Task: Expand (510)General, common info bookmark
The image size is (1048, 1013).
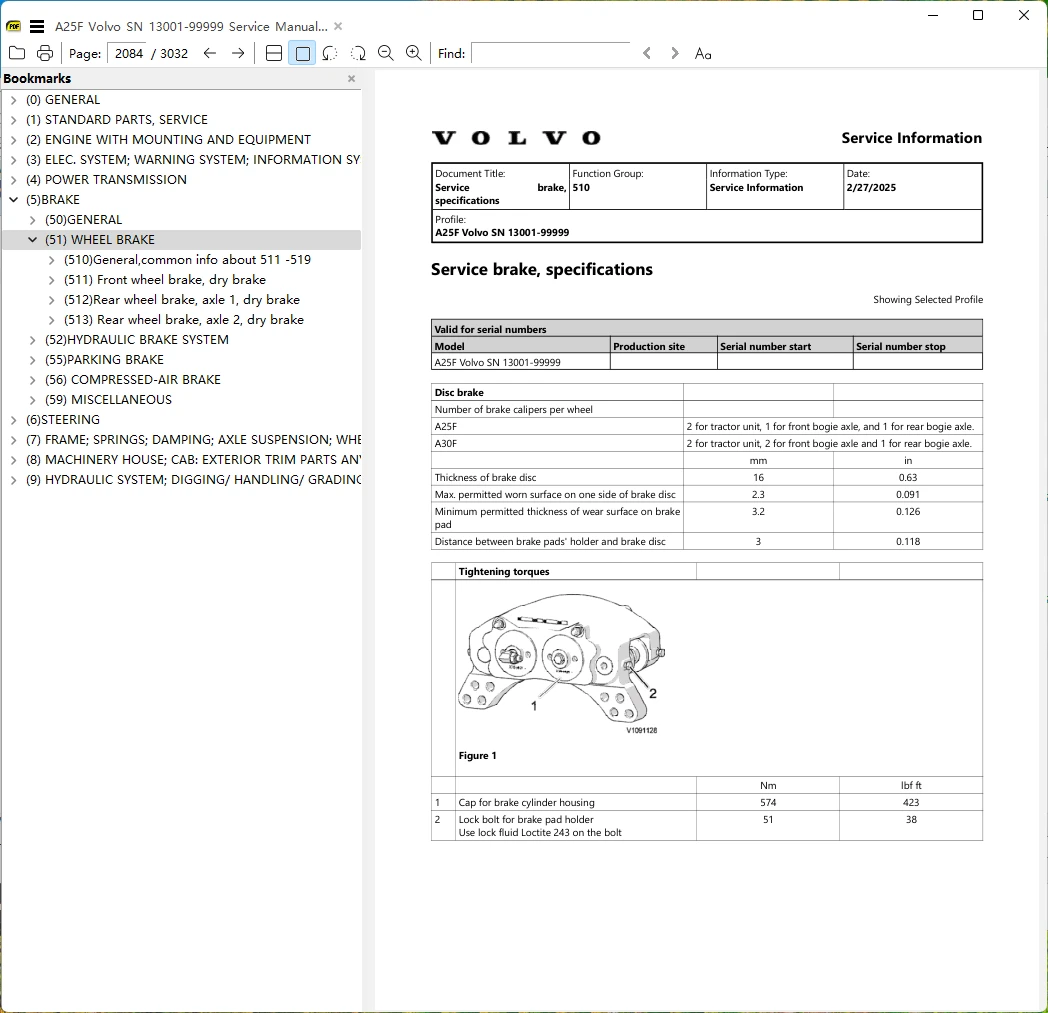Action: (51, 260)
